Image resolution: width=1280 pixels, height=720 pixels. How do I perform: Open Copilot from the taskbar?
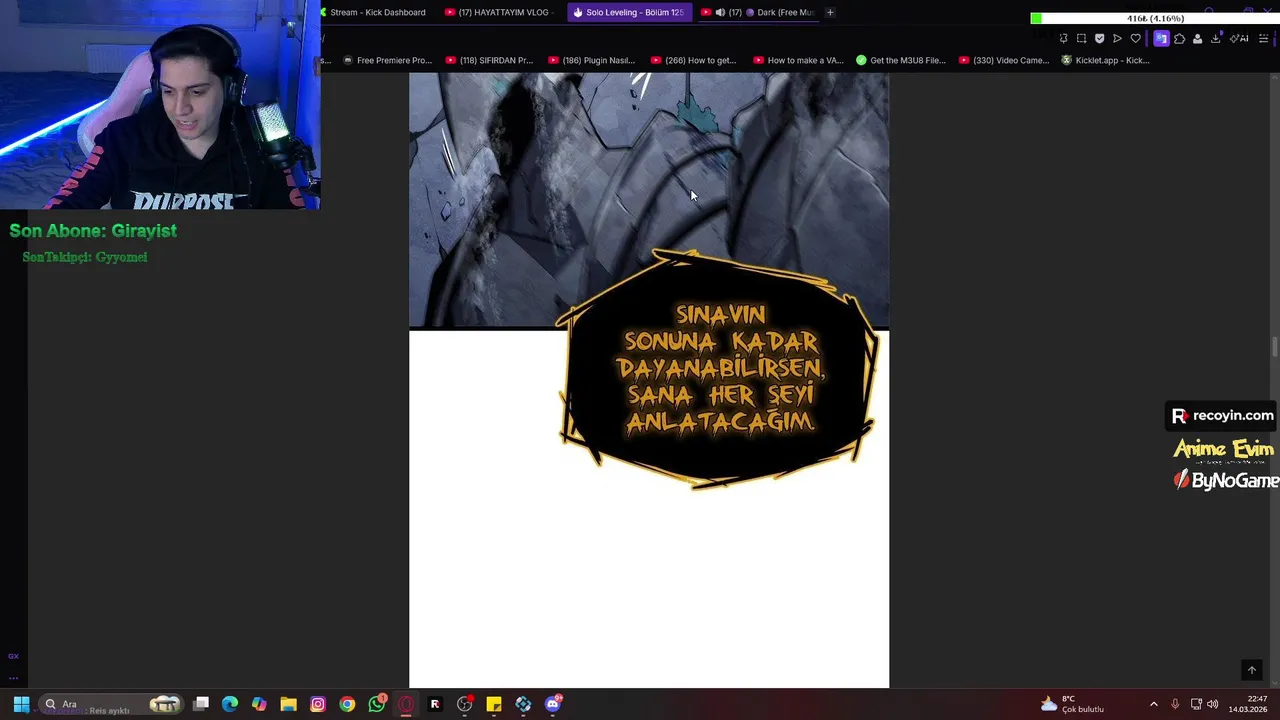[259, 704]
